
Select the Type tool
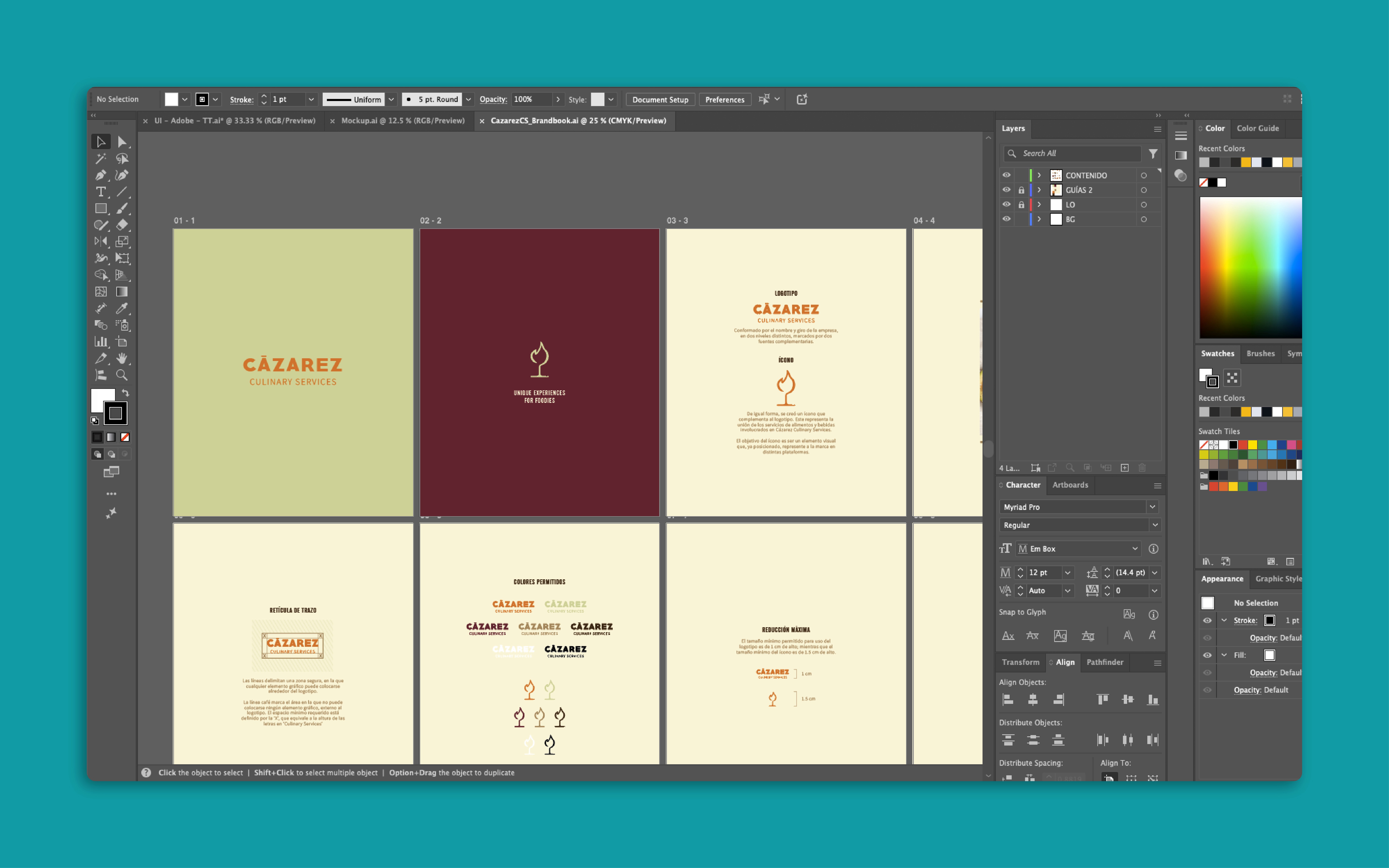[x=100, y=192]
